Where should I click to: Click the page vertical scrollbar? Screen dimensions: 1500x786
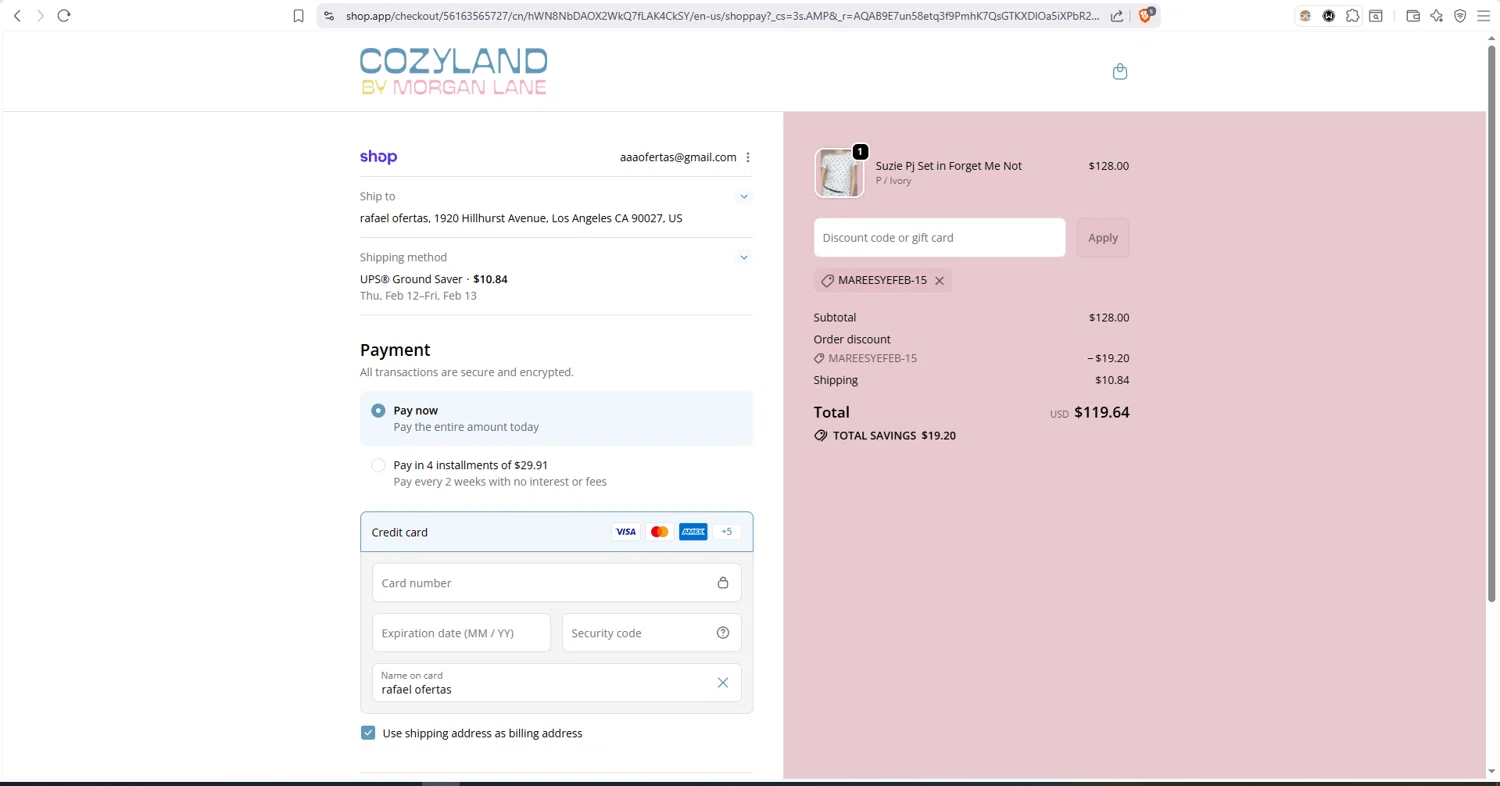tap(1492, 325)
